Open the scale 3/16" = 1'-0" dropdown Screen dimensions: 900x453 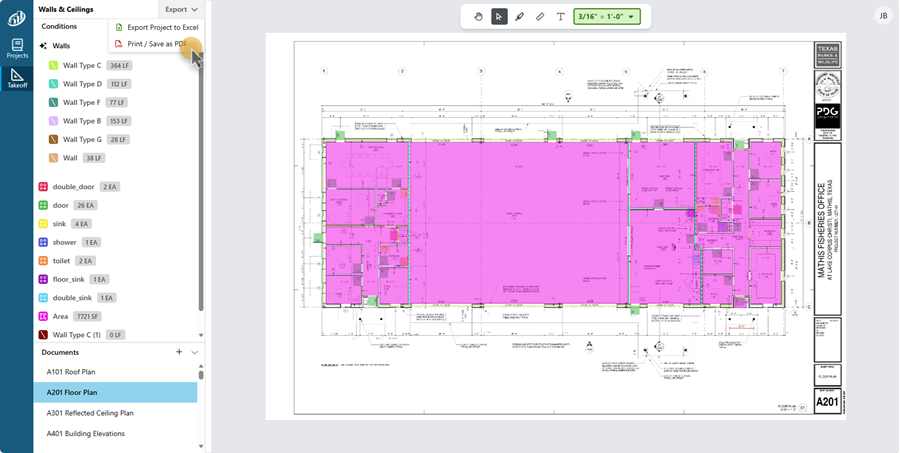(x=607, y=17)
